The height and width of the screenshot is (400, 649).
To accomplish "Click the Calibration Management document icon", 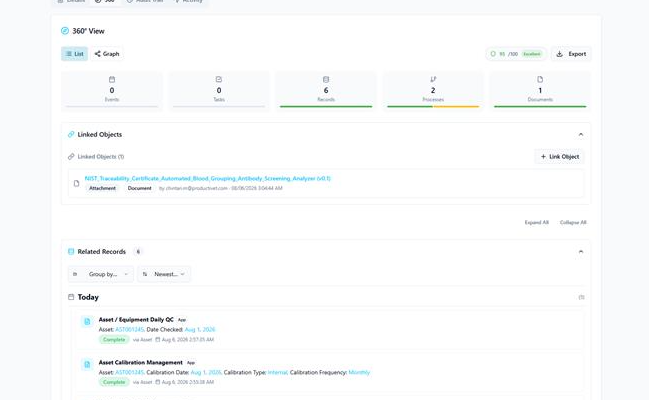I will [87, 364].
